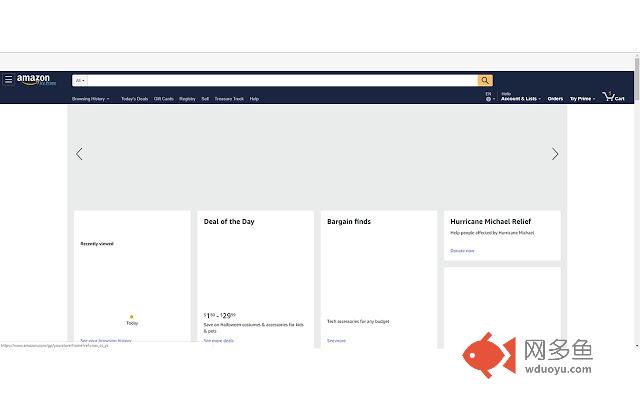Open Registry nav item
The width and height of the screenshot is (640, 400).
point(187,99)
